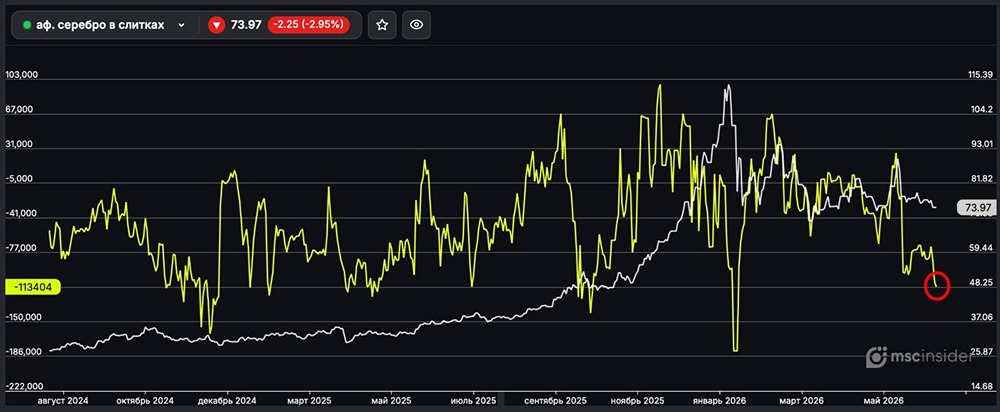Image resolution: width=1000 pixels, height=412 pixels.
Task: Click the 103,000 left axis level
Action: (22, 75)
